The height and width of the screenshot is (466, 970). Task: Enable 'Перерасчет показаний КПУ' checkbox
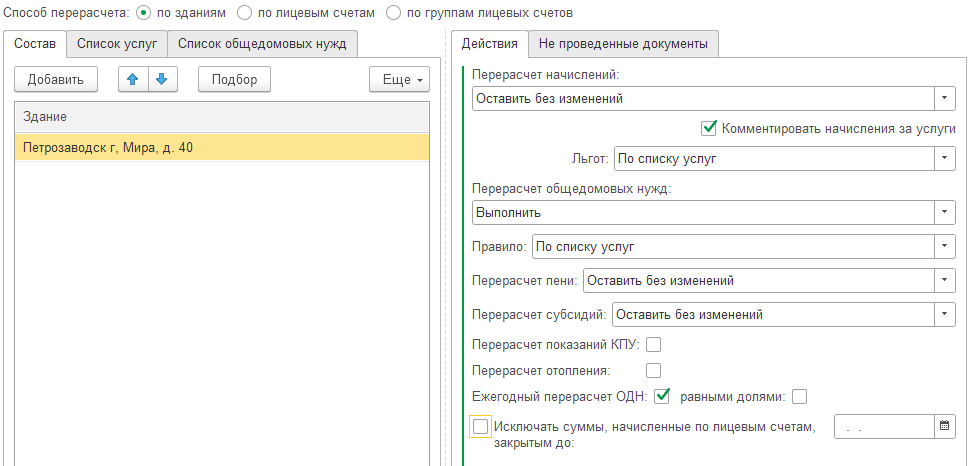click(x=653, y=344)
